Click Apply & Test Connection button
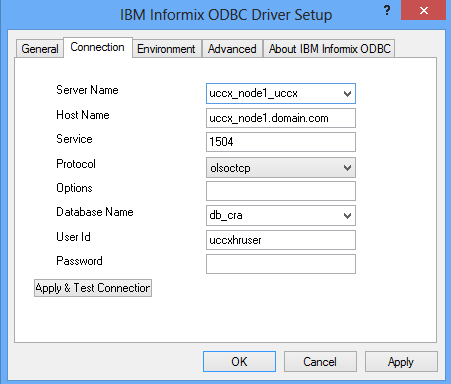 [93, 288]
